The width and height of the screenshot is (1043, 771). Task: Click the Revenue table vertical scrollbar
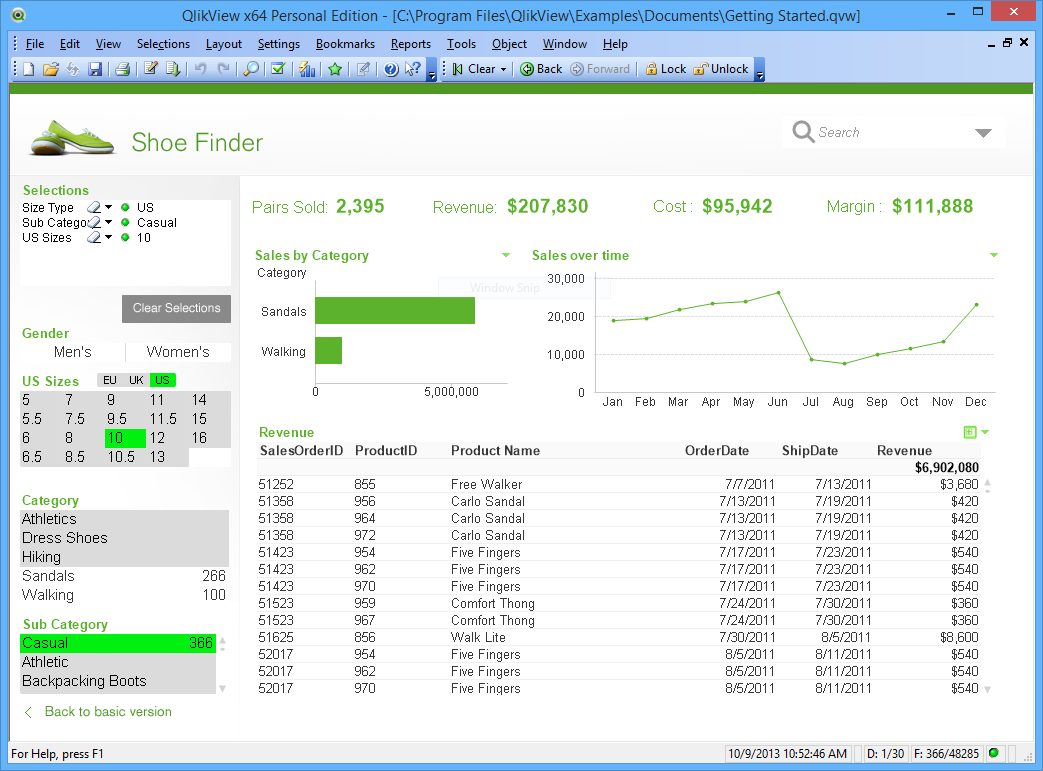pos(988,587)
